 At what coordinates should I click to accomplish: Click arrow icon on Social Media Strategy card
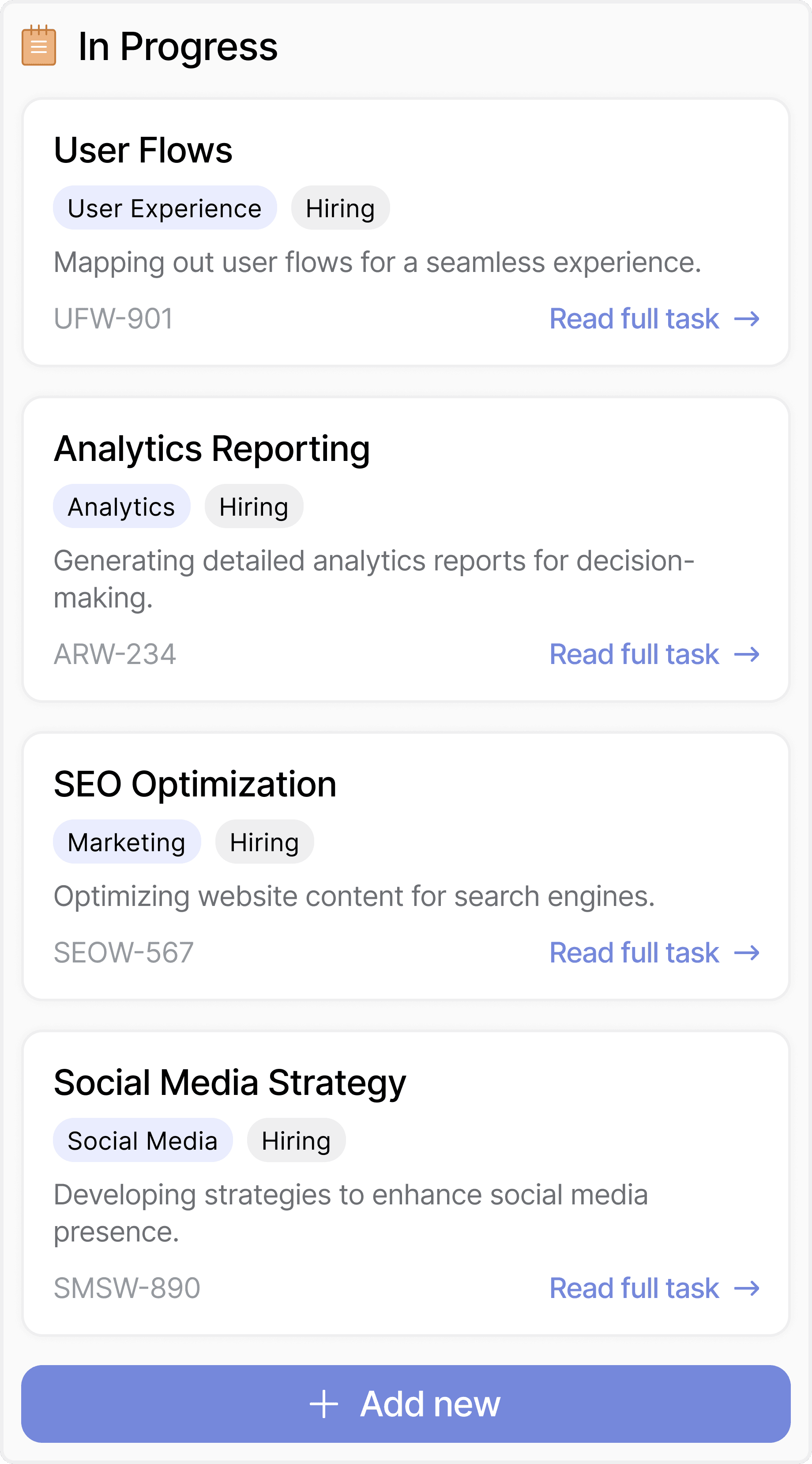pyautogui.click(x=746, y=1288)
